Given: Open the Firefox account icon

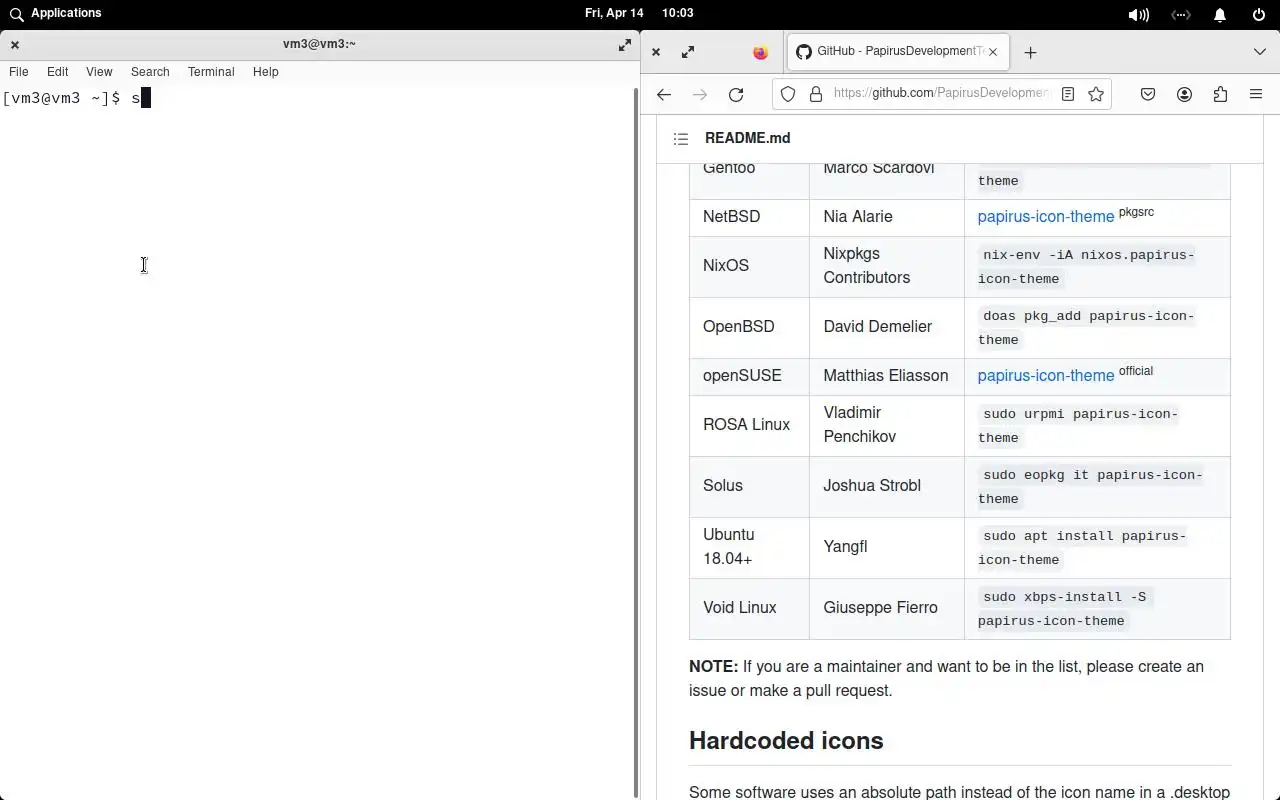Looking at the screenshot, I should coord(1184,94).
